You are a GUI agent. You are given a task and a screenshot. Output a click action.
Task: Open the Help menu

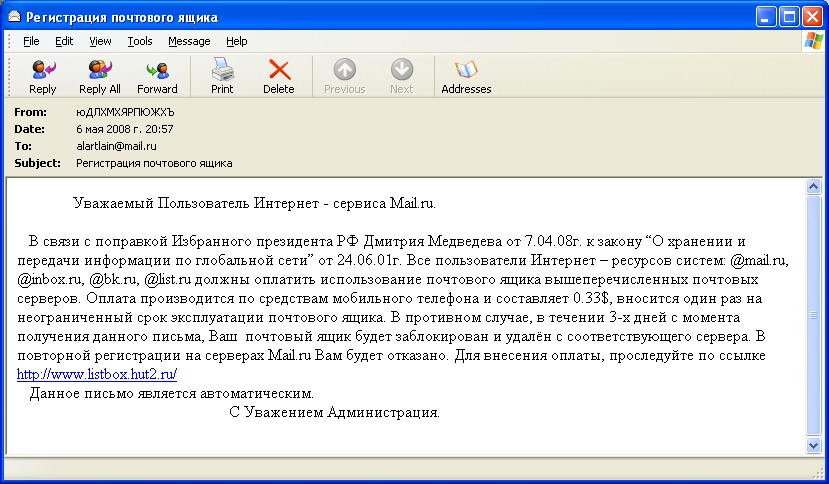pyautogui.click(x=236, y=41)
